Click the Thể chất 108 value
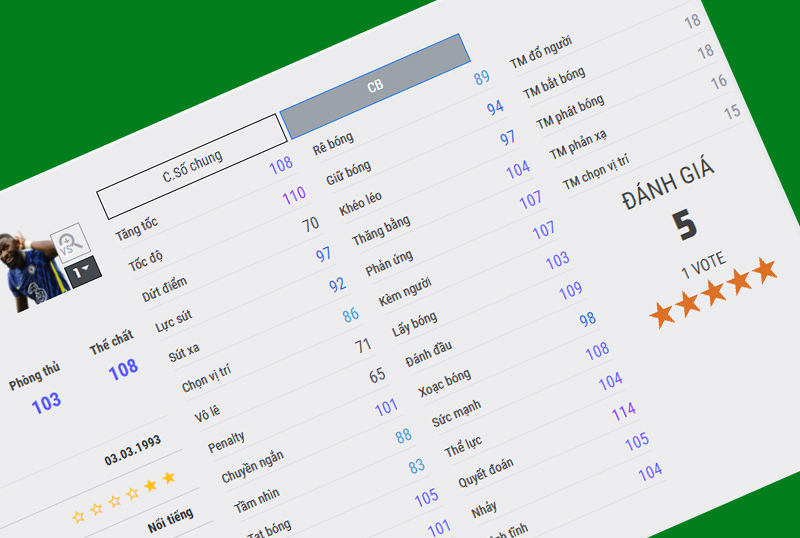Viewport: 800px width, 538px height. pyautogui.click(x=123, y=369)
